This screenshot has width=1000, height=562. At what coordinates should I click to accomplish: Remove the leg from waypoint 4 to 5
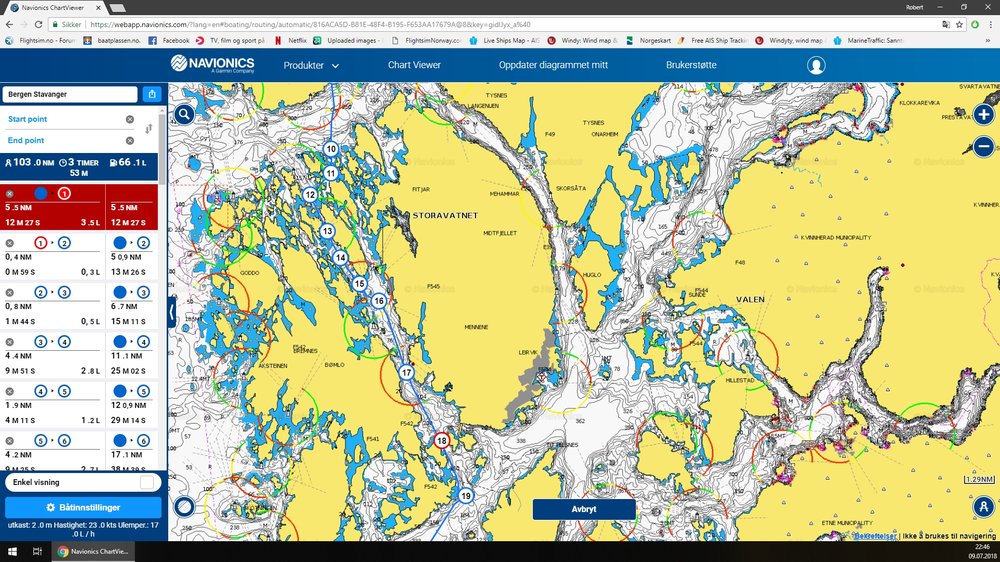pyautogui.click(x=10, y=391)
